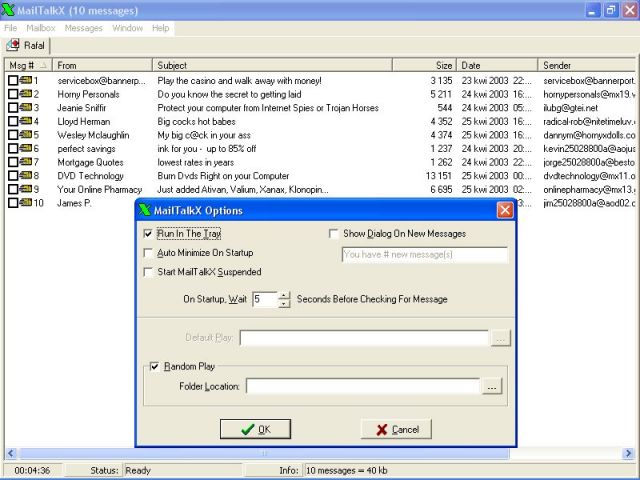Open the File menu

click(11, 28)
